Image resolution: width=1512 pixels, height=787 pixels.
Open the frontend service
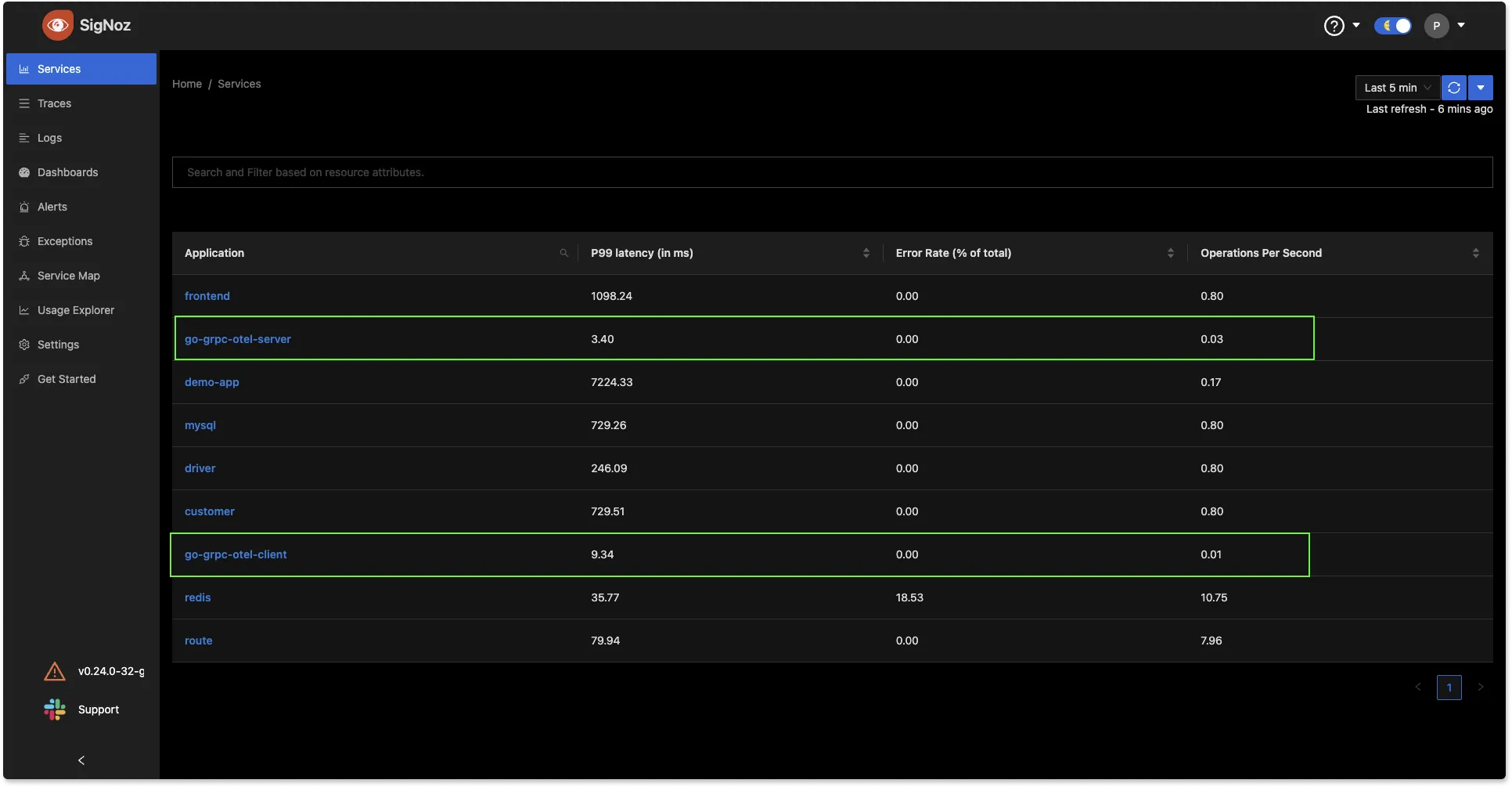click(x=207, y=296)
